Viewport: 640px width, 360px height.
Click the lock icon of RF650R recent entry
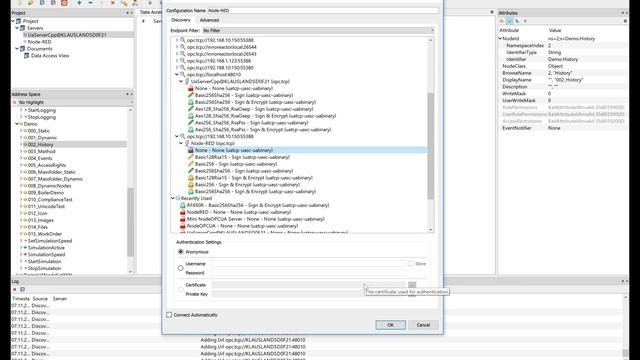coord(183,205)
